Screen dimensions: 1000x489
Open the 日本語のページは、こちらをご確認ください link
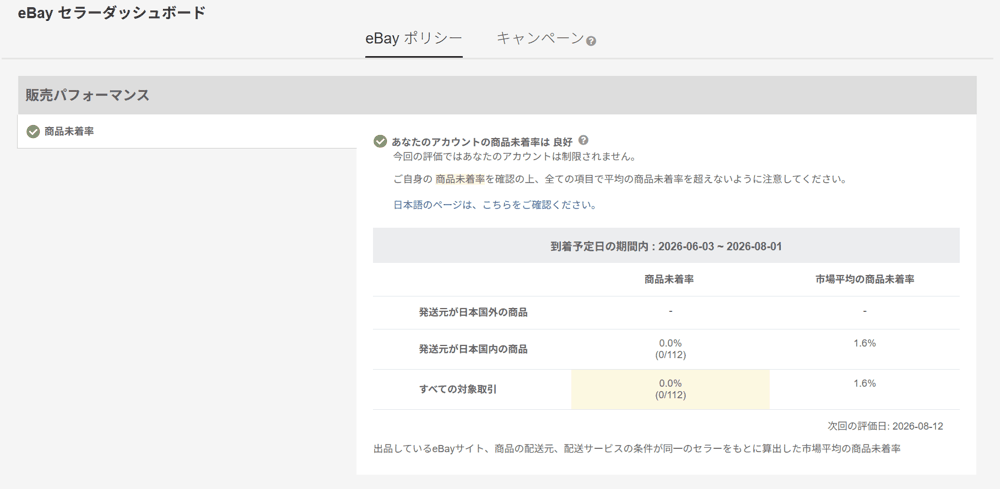495,205
